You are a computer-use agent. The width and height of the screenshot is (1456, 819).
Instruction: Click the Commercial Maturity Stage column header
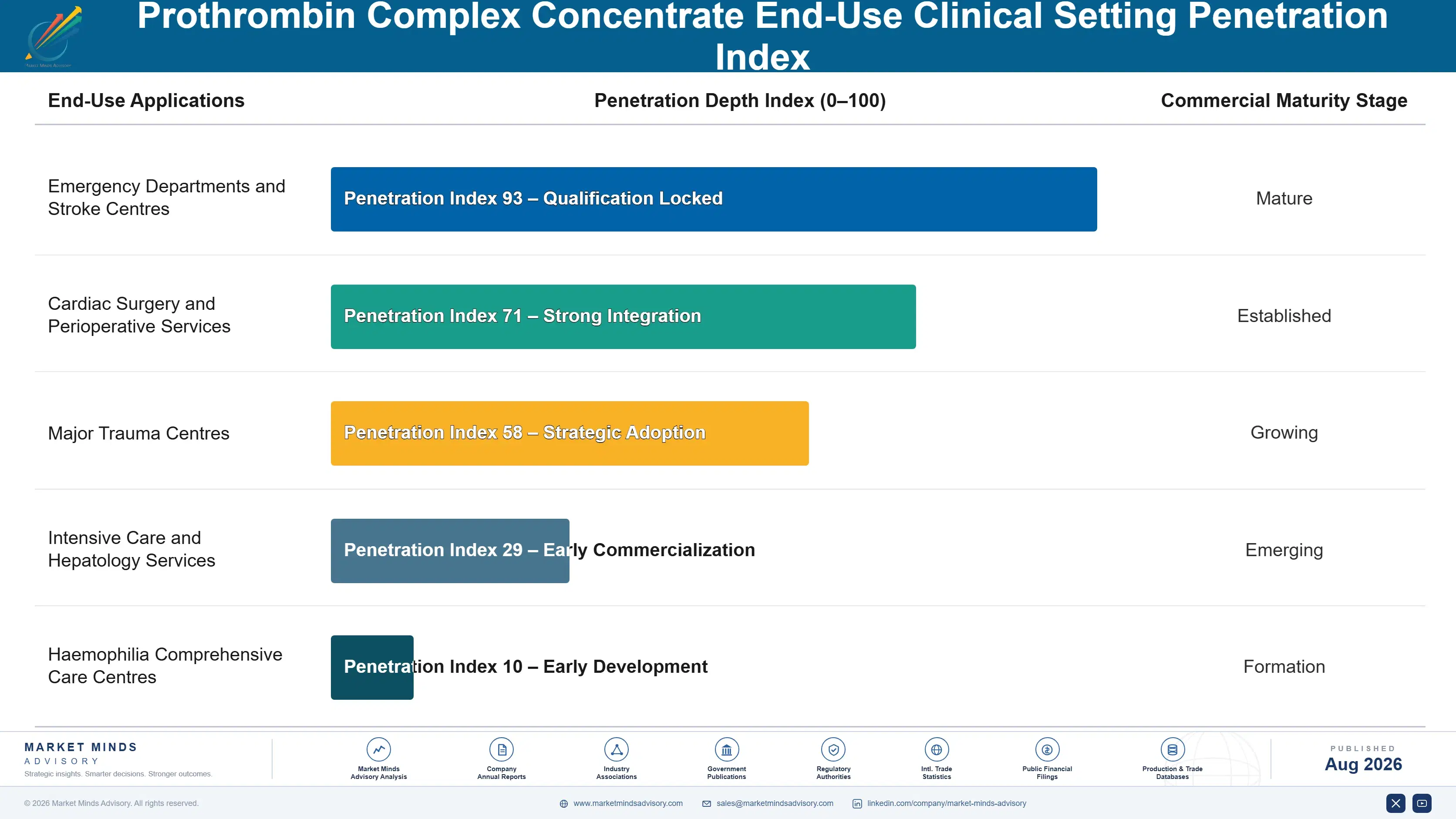coord(1284,101)
